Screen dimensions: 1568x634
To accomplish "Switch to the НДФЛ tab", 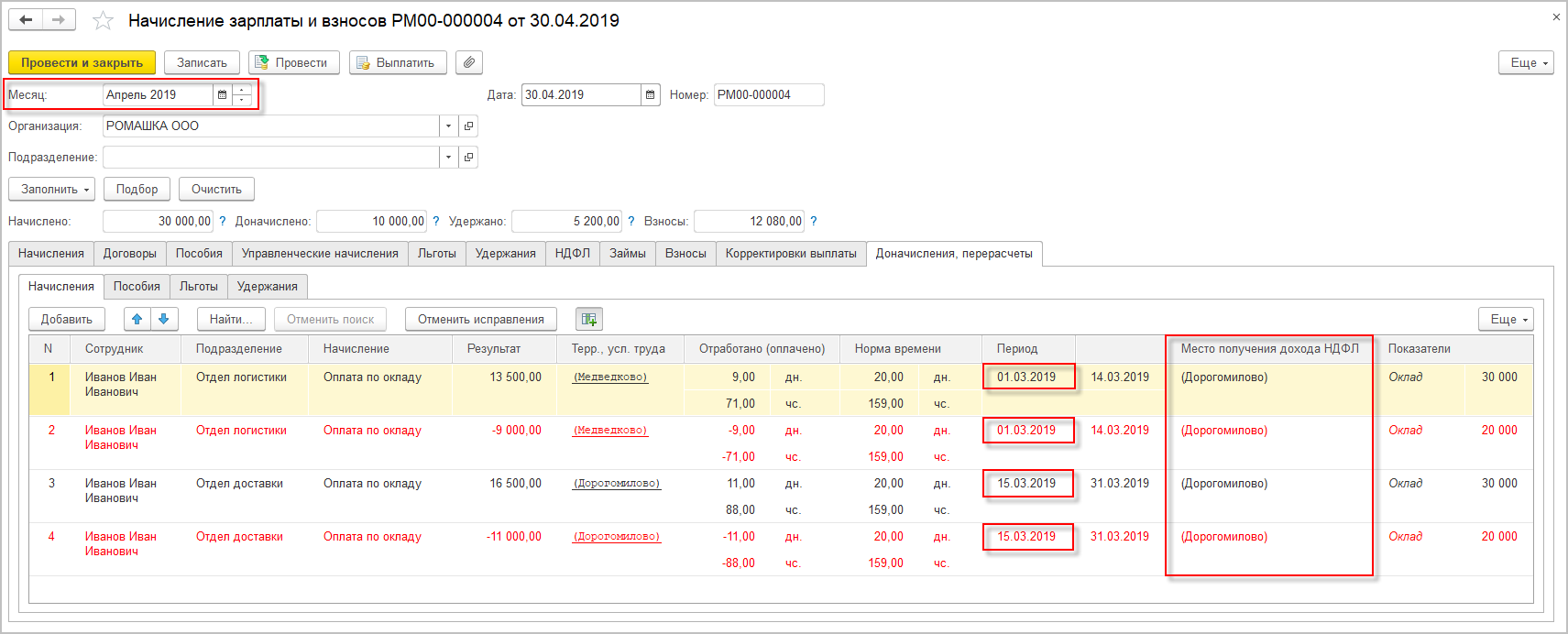I will tap(572, 254).
